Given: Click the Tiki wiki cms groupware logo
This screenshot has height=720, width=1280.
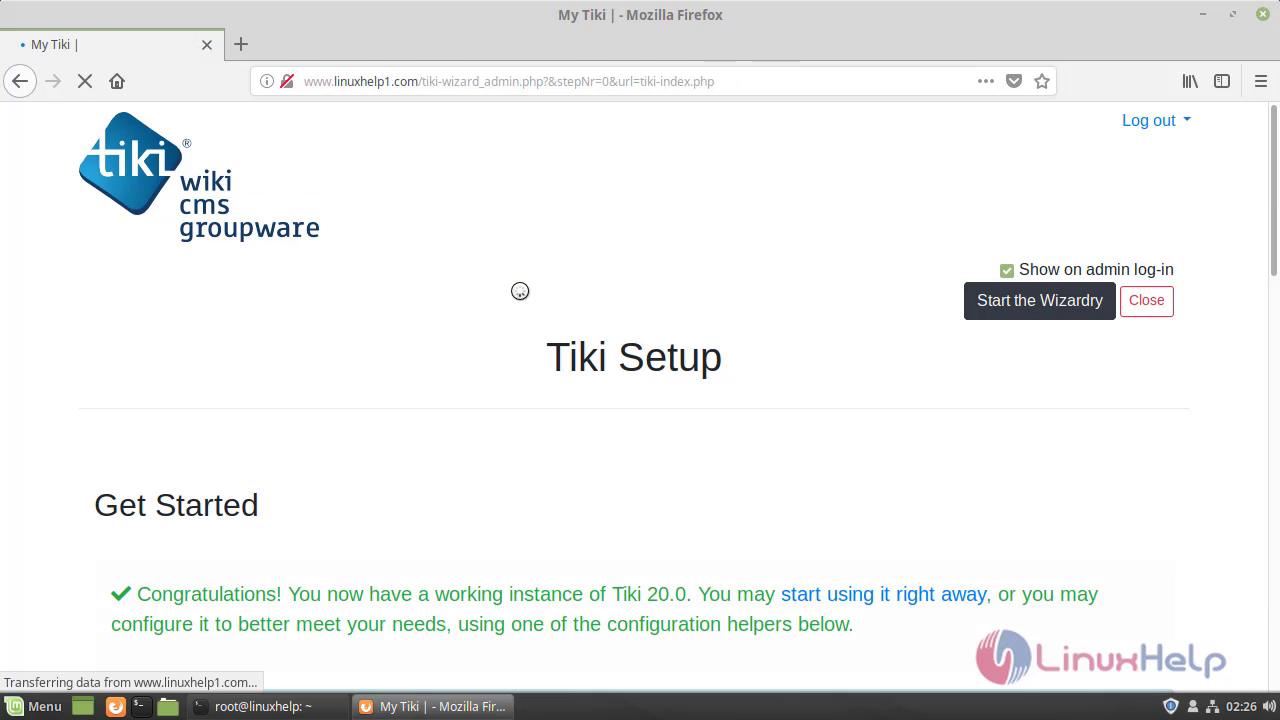Looking at the screenshot, I should [199, 176].
